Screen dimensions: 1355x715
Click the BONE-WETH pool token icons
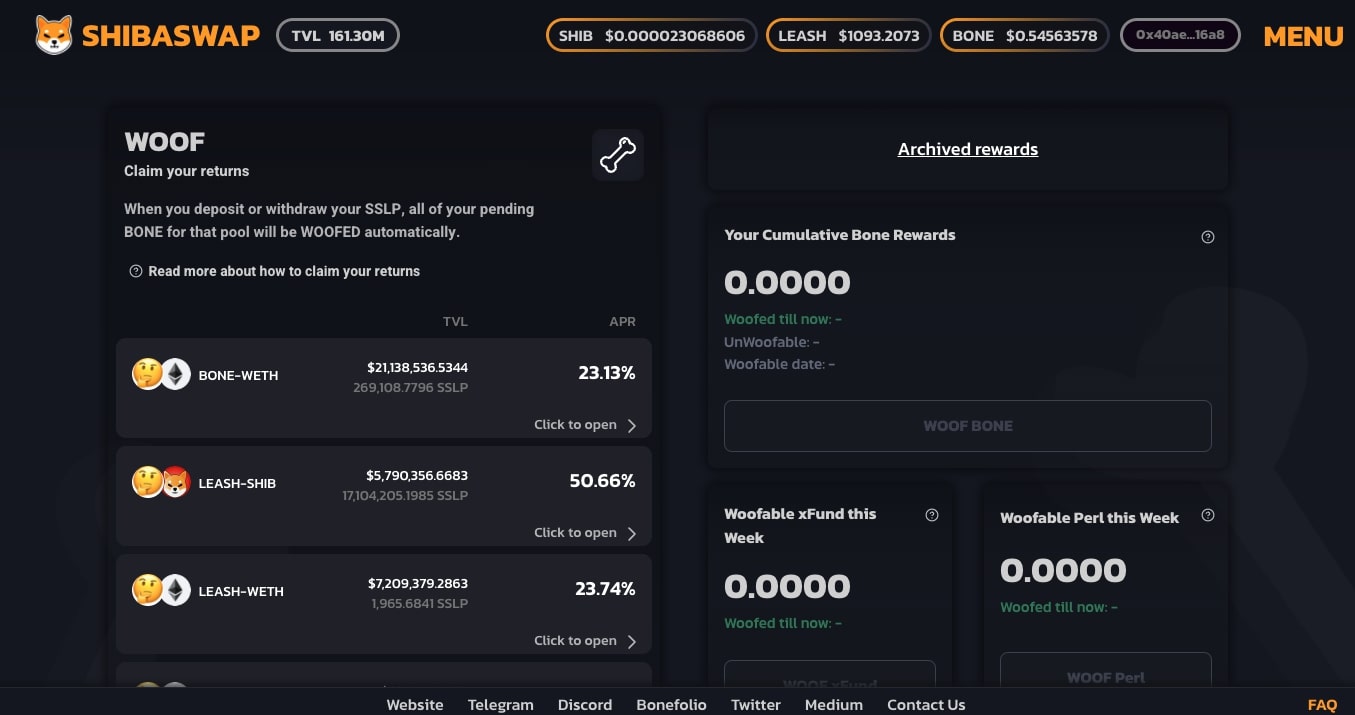pos(161,375)
